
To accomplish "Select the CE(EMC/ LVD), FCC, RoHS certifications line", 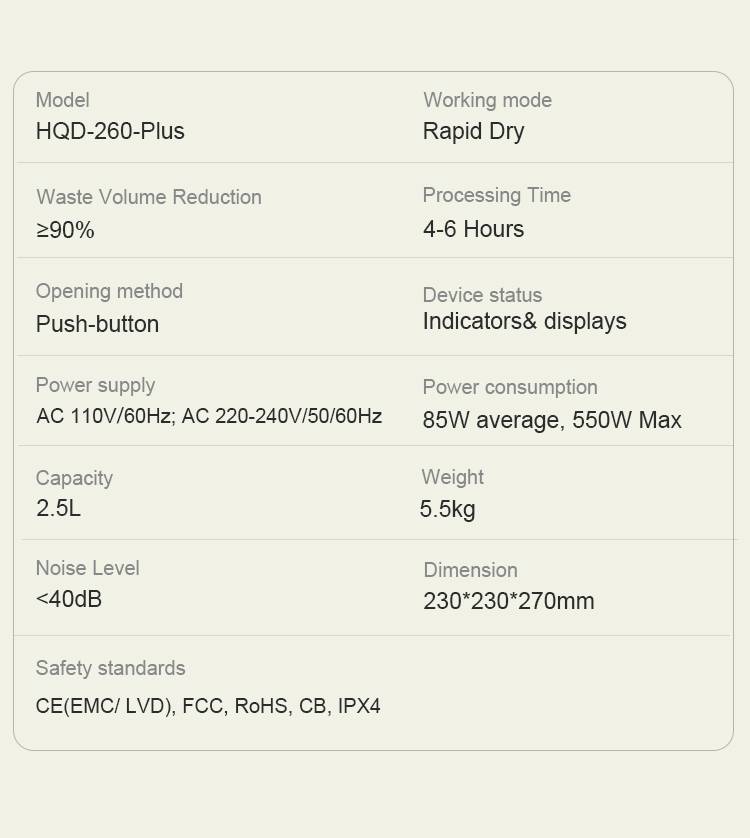I will click(208, 706).
